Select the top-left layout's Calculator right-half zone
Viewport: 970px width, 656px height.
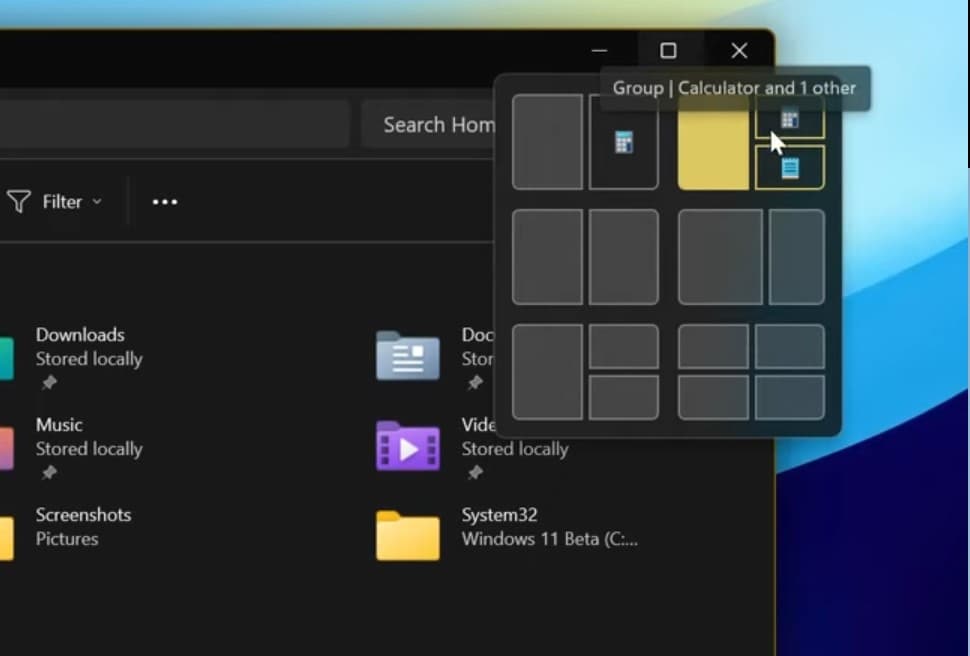(x=624, y=142)
